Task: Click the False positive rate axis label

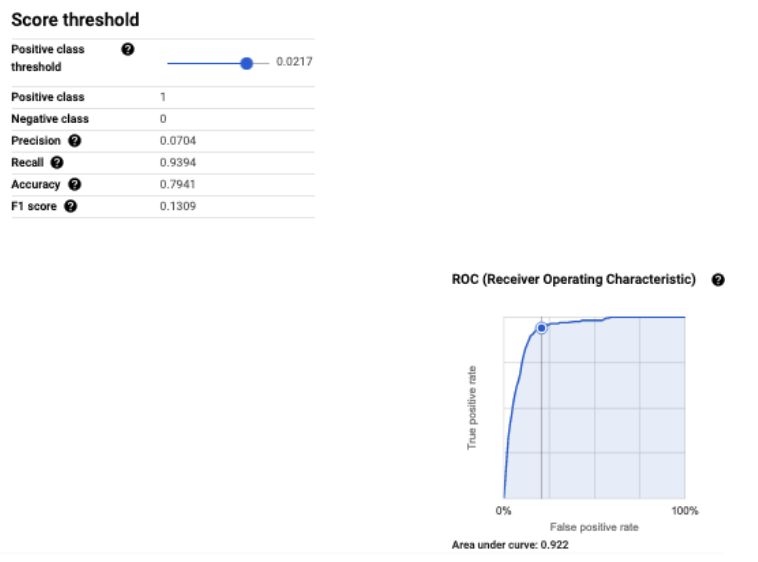Action: click(594, 527)
